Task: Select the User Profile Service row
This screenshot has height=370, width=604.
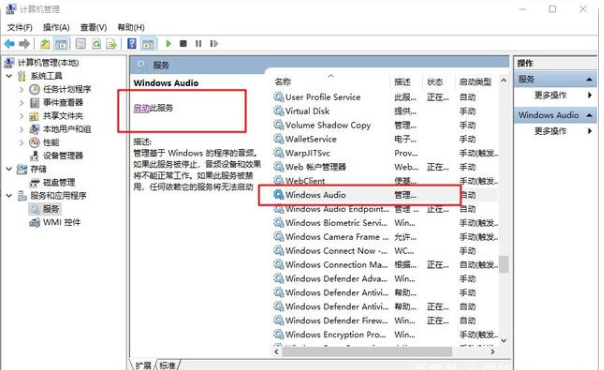Action: coord(385,97)
